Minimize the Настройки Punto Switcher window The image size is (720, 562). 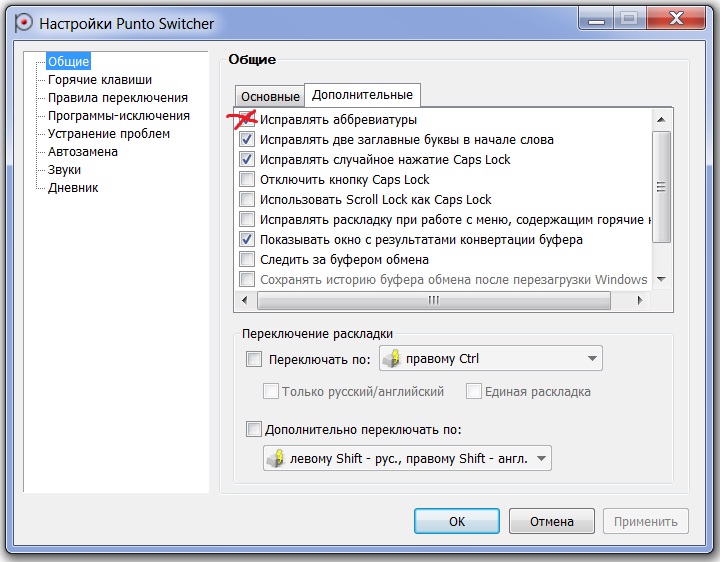(596, 19)
